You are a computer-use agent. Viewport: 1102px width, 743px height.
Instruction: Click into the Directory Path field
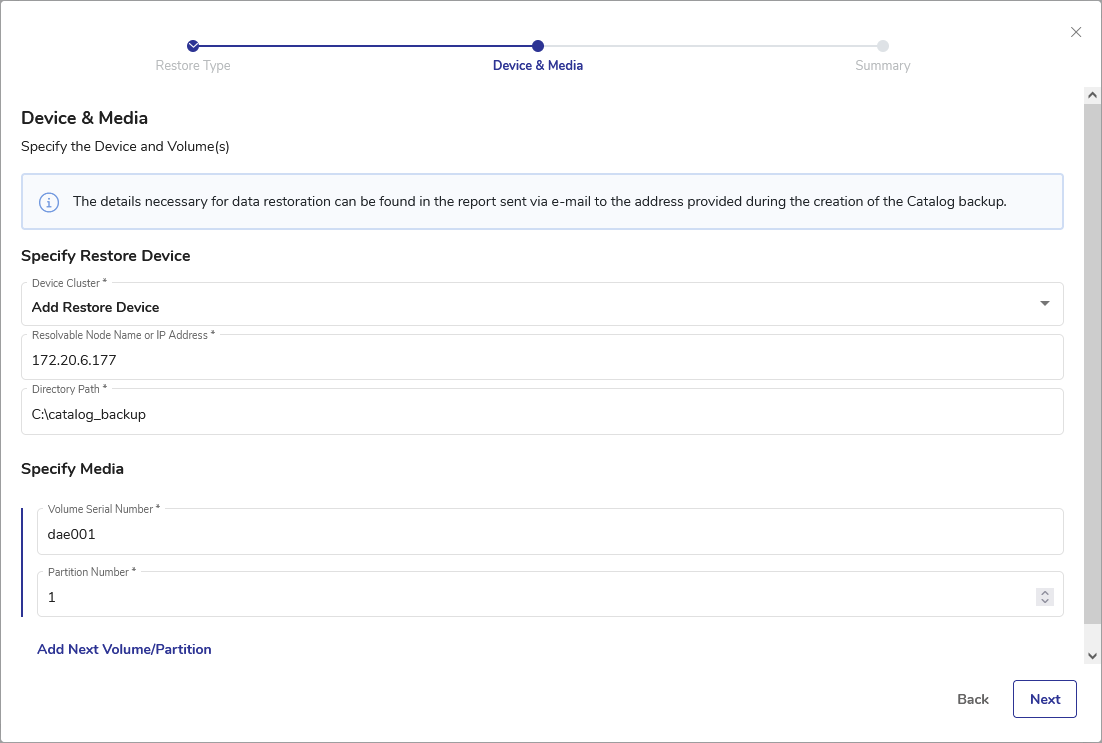[x=541, y=414]
